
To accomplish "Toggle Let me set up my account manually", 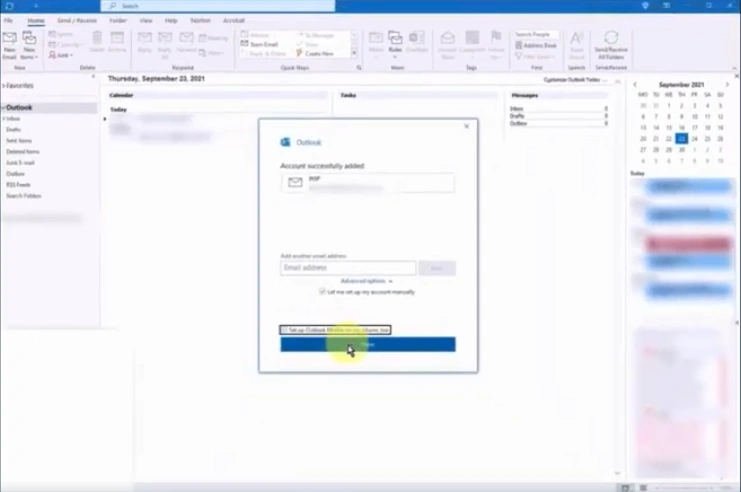I will click(322, 292).
